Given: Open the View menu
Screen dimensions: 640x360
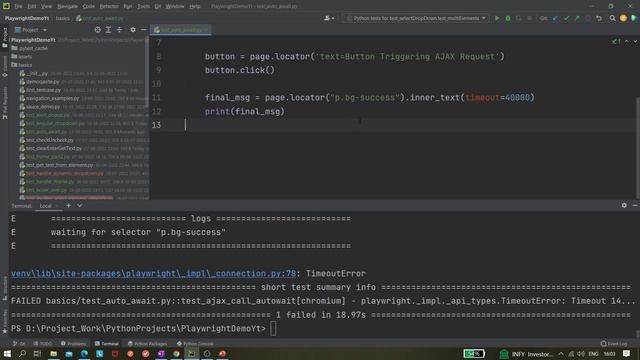Looking at the screenshot, I should pyautogui.click(x=47, y=7).
